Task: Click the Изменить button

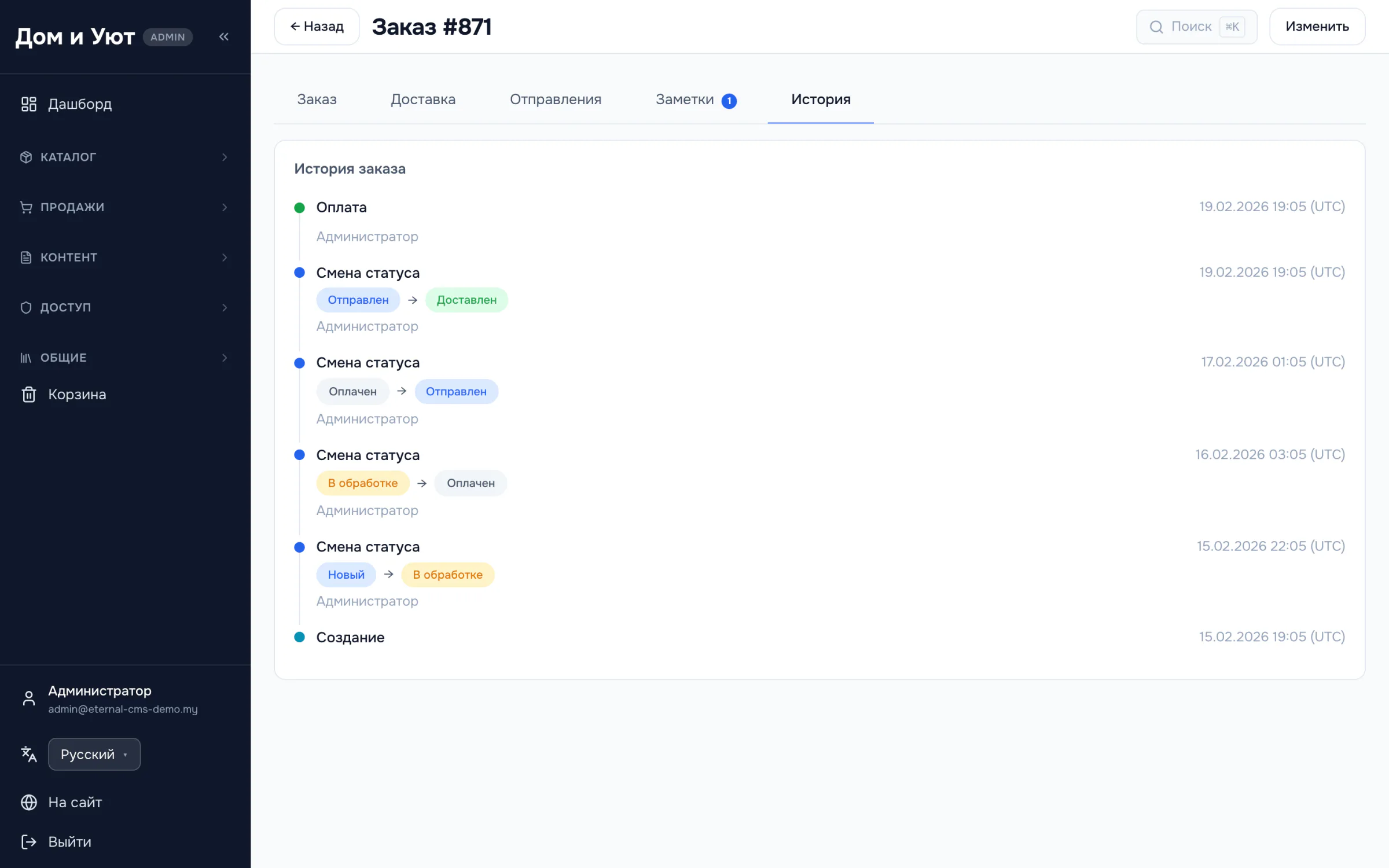Action: tap(1317, 27)
